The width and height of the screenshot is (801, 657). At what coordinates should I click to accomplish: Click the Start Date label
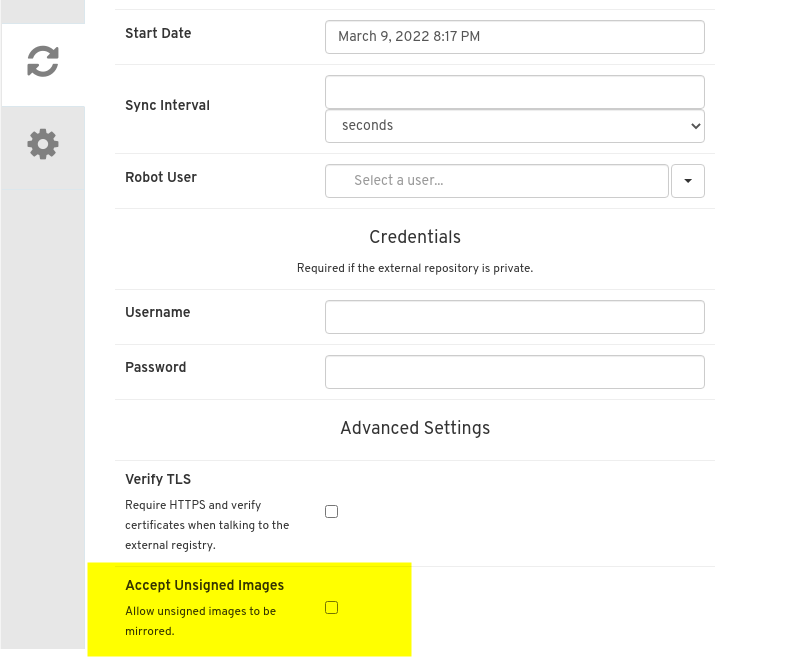(x=158, y=33)
